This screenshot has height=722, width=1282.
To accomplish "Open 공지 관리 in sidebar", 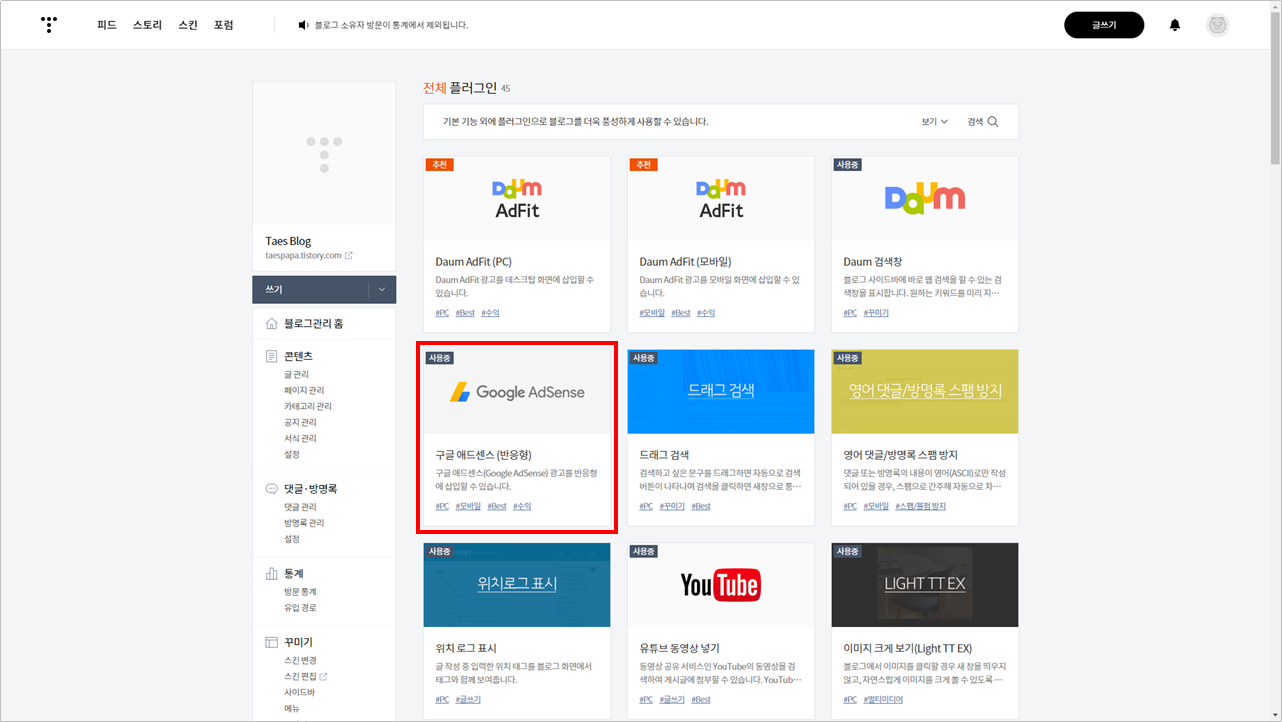I will (300, 422).
